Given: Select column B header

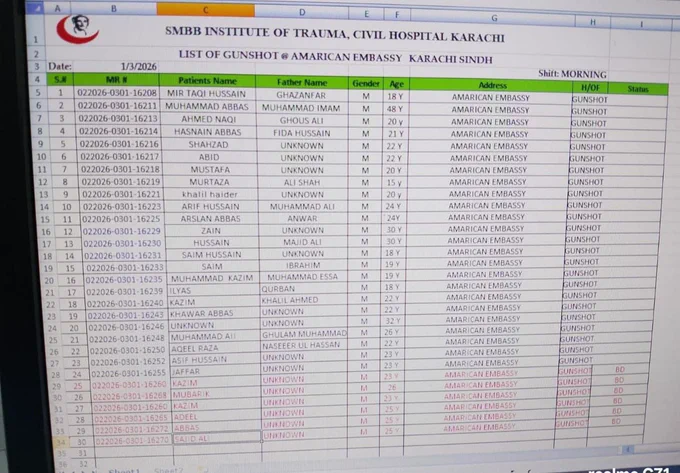Looking at the screenshot, I should 114,9.
